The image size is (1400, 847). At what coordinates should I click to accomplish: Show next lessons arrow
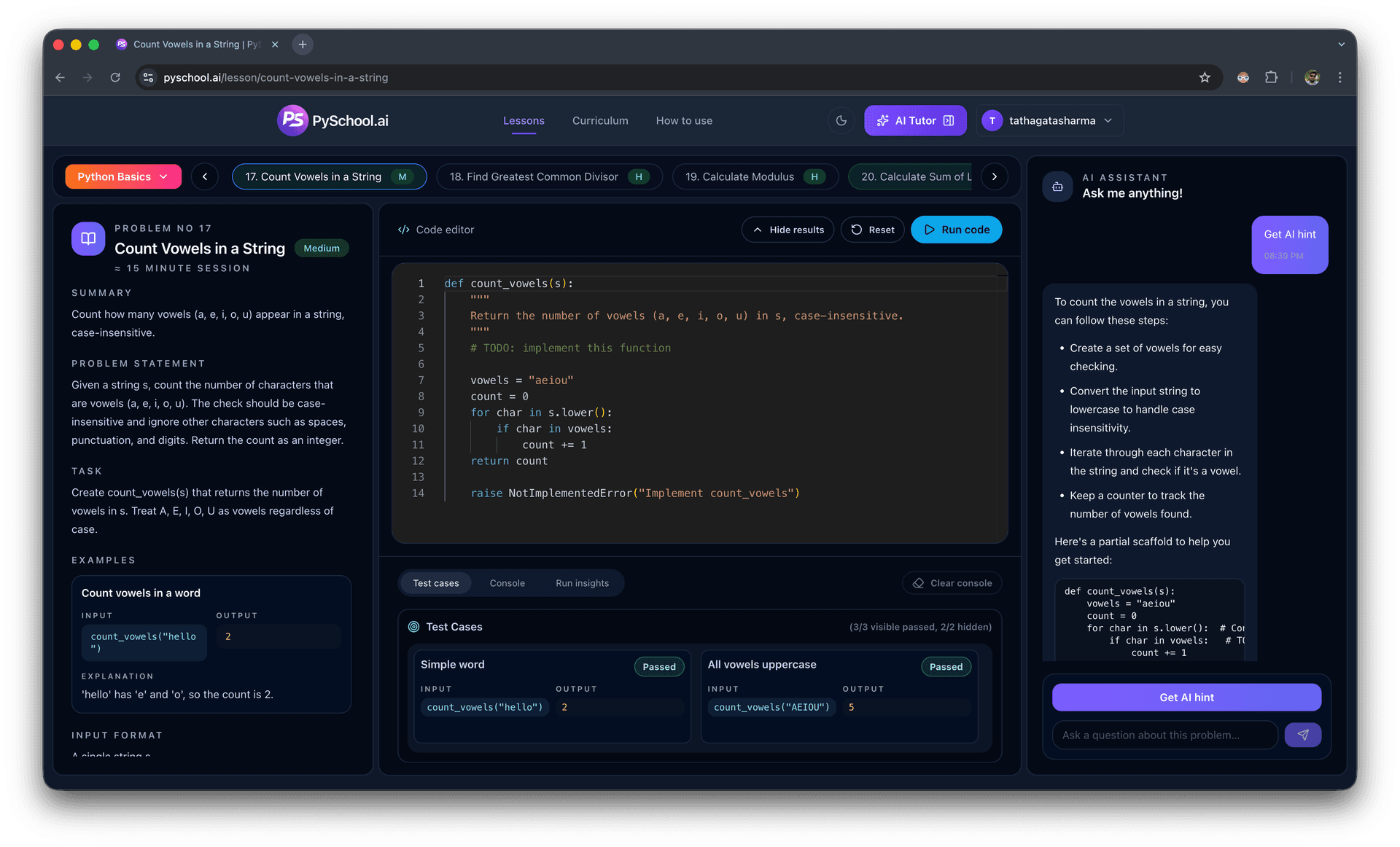coord(994,176)
